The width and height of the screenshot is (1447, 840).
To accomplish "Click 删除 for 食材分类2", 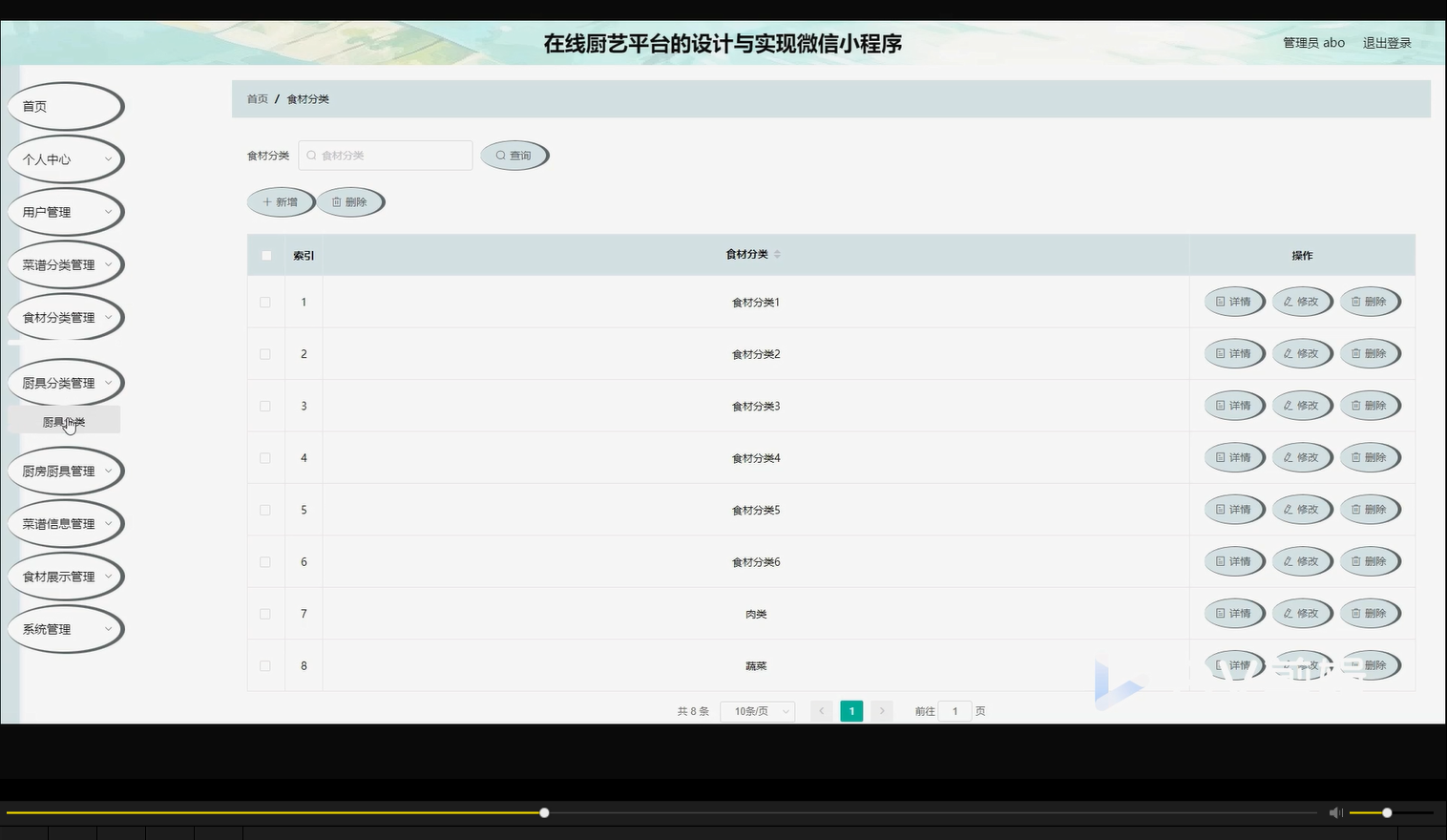I will point(1370,353).
